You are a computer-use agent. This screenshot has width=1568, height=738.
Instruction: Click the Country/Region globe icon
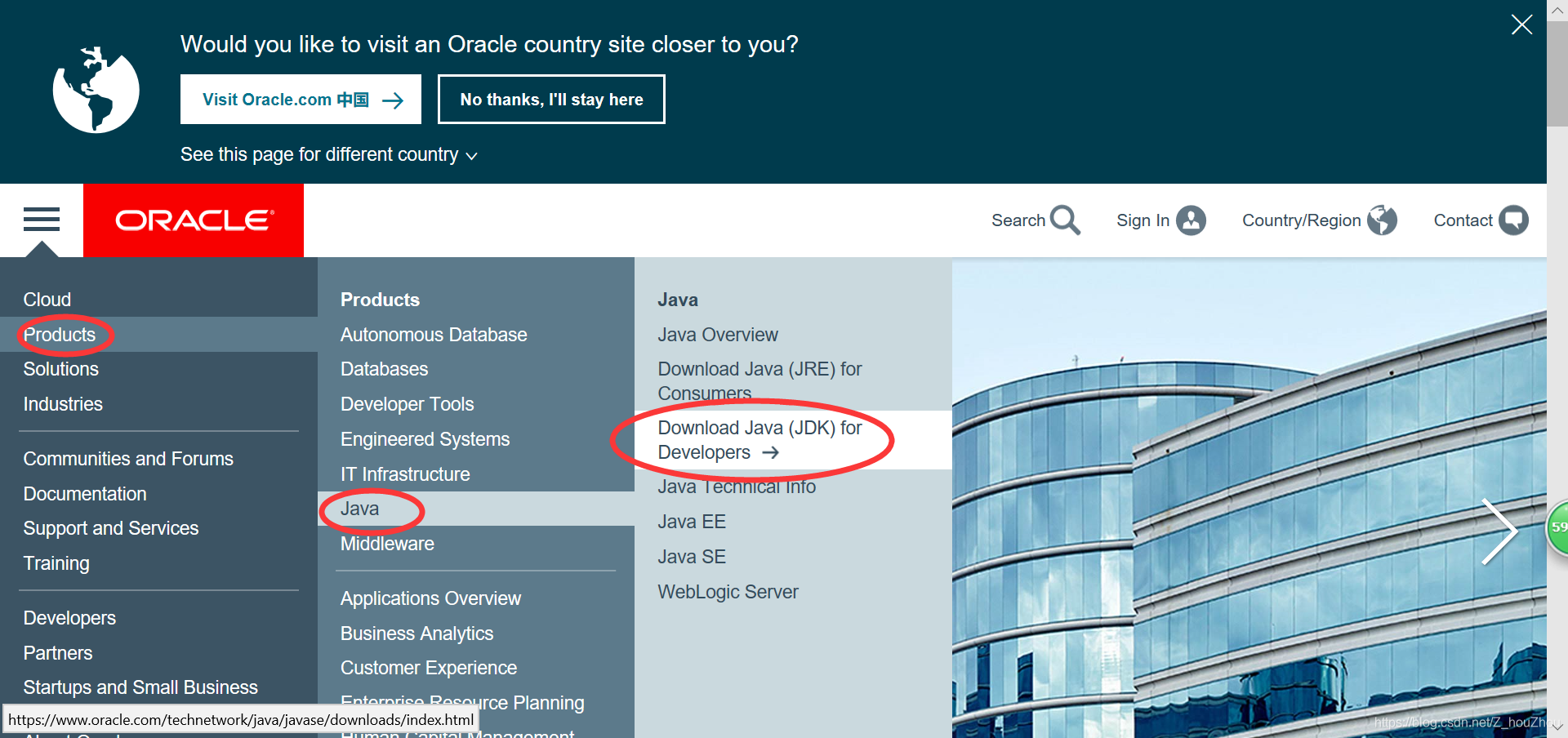[x=1383, y=220]
